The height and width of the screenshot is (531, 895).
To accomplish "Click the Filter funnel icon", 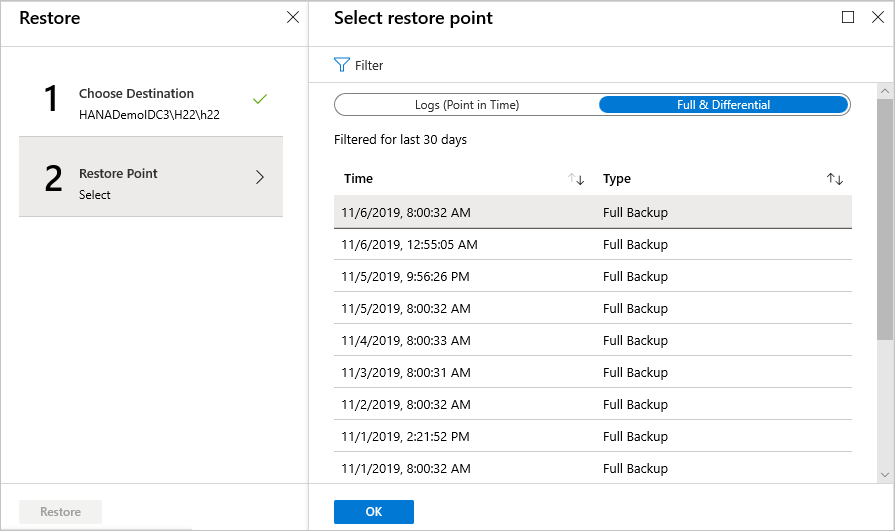I will click(x=341, y=65).
